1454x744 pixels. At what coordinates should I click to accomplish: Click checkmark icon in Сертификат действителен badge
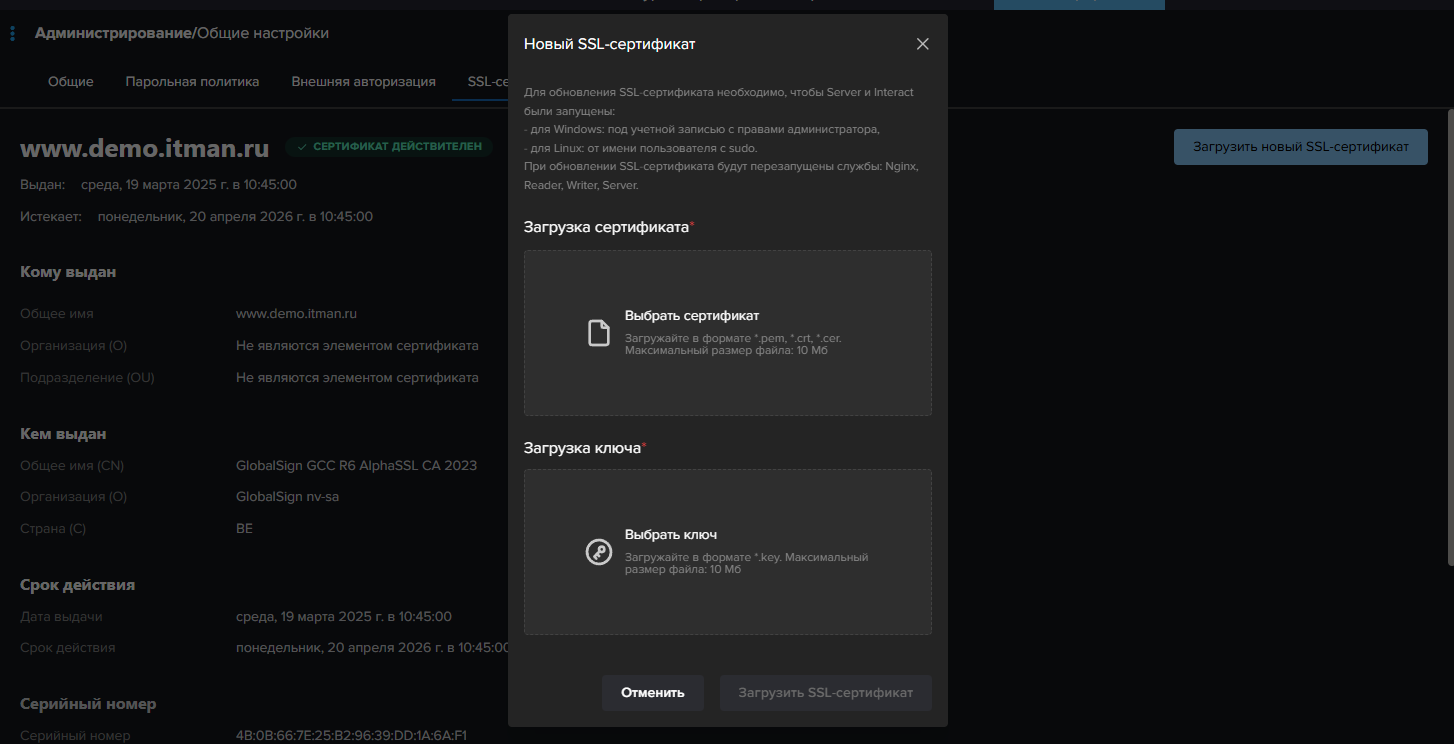tap(302, 147)
